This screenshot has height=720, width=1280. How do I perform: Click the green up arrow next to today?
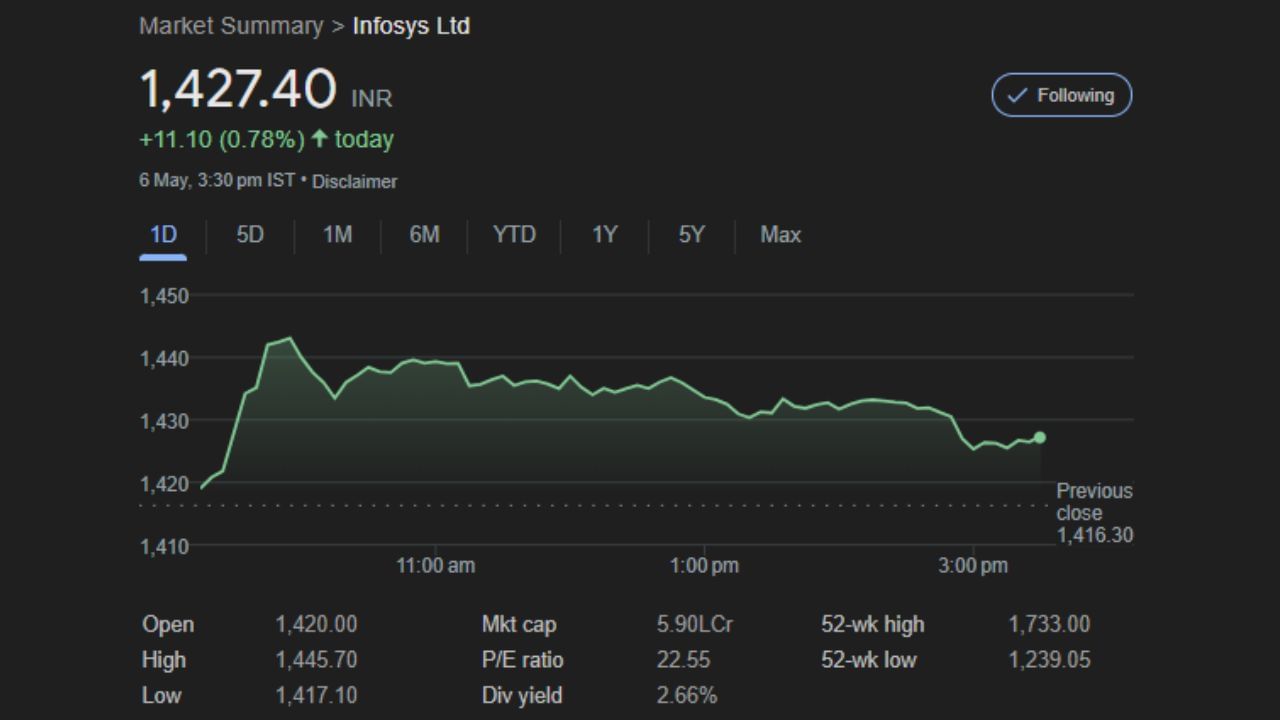point(319,139)
